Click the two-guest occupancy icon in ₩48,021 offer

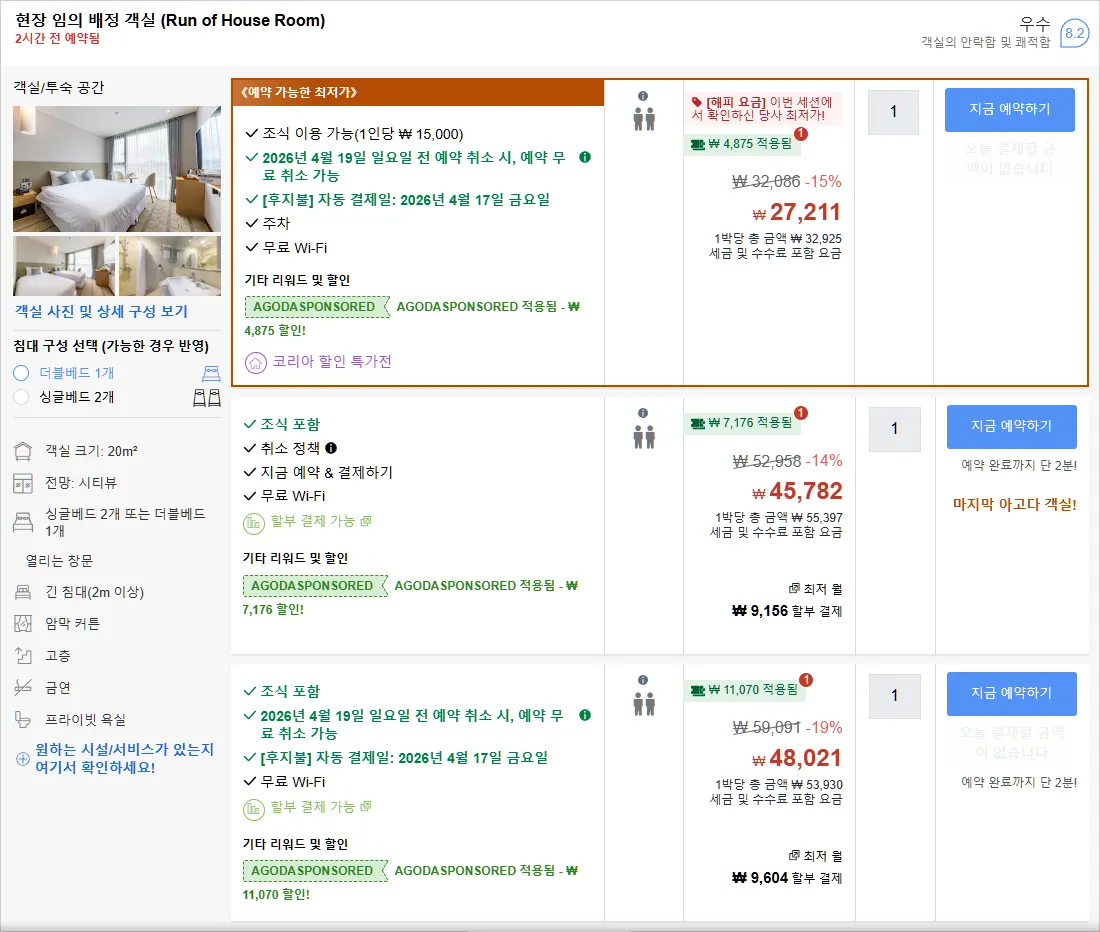coord(644,703)
